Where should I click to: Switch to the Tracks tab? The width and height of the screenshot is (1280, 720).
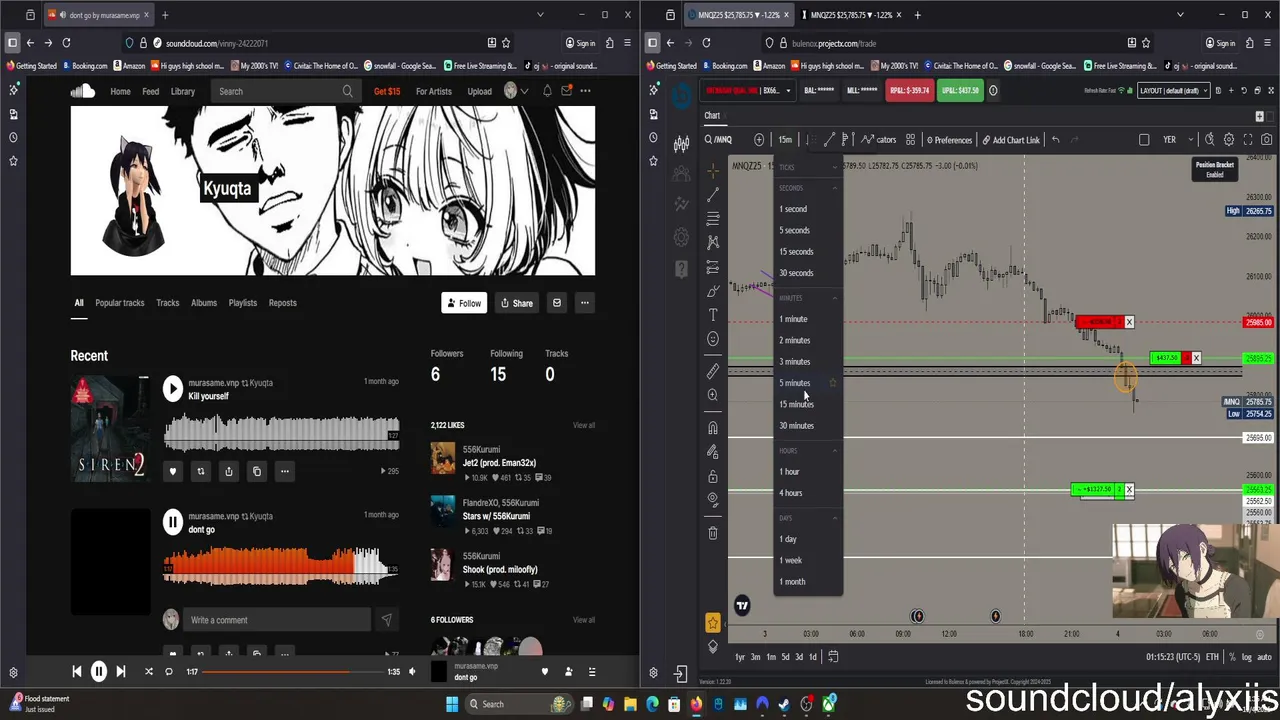pos(167,303)
